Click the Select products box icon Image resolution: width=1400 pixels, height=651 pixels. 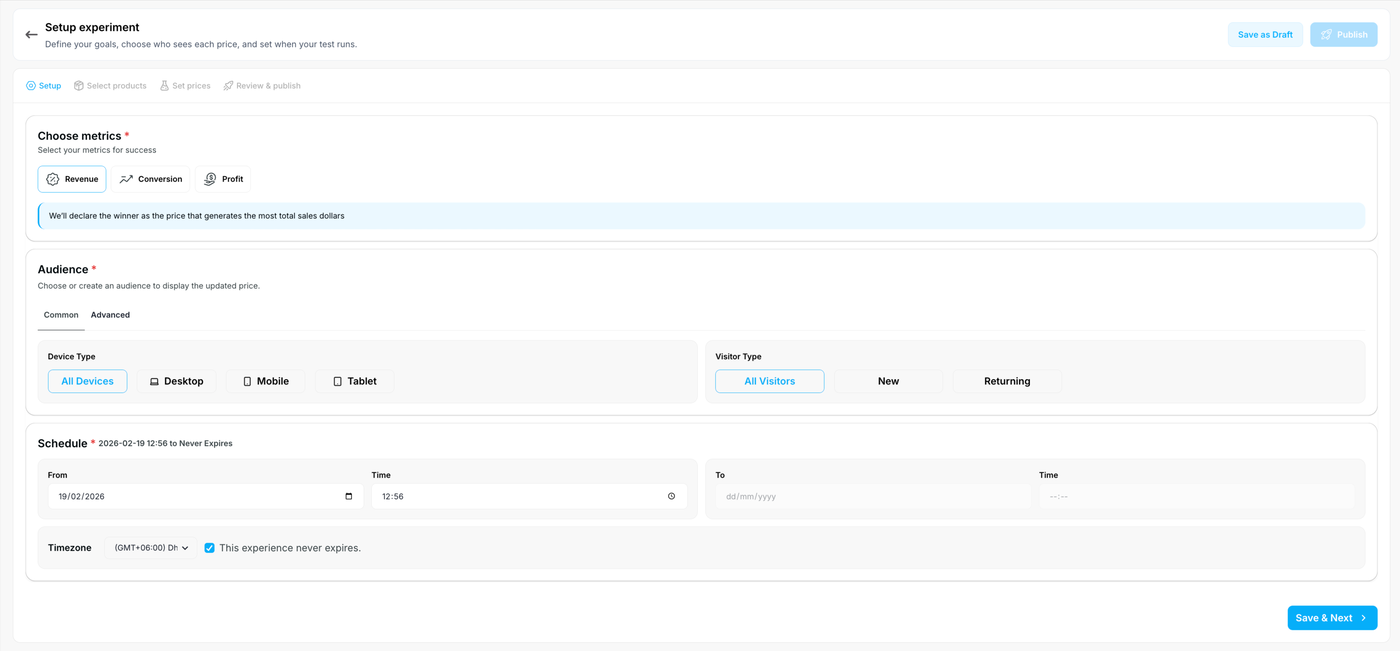[x=79, y=86]
